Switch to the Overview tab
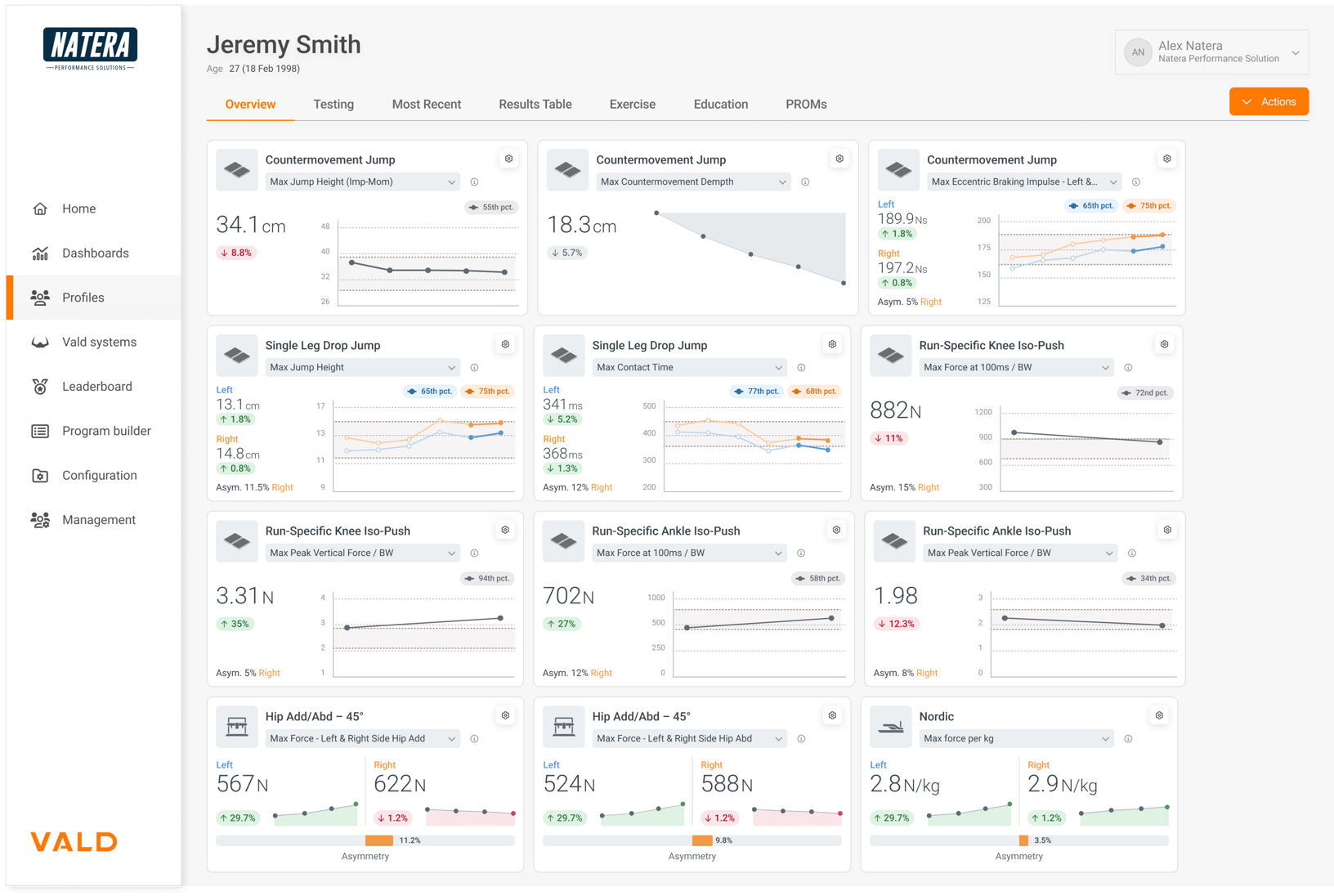This screenshot has width=1334, height=896. [x=250, y=105]
